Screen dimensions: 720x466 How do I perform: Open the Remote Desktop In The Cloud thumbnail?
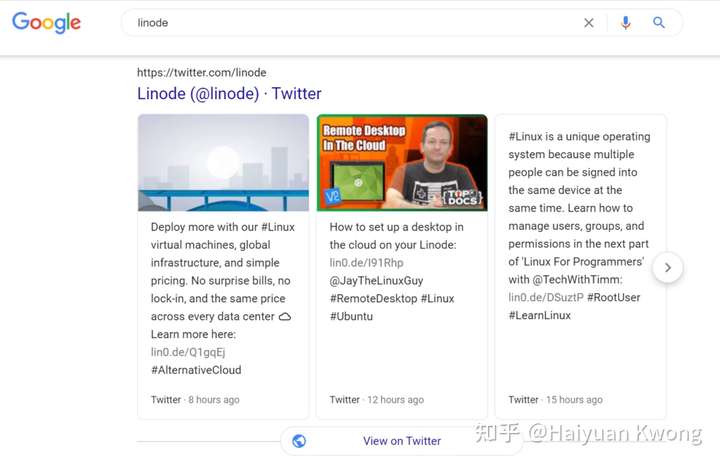coord(402,163)
